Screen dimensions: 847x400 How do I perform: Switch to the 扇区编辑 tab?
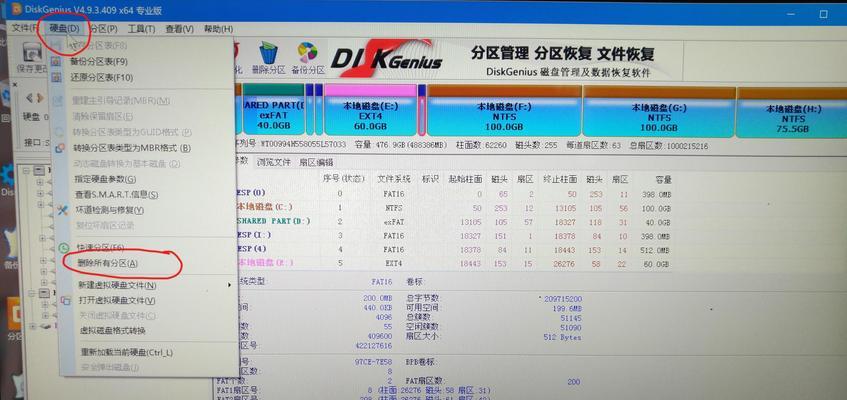317,162
